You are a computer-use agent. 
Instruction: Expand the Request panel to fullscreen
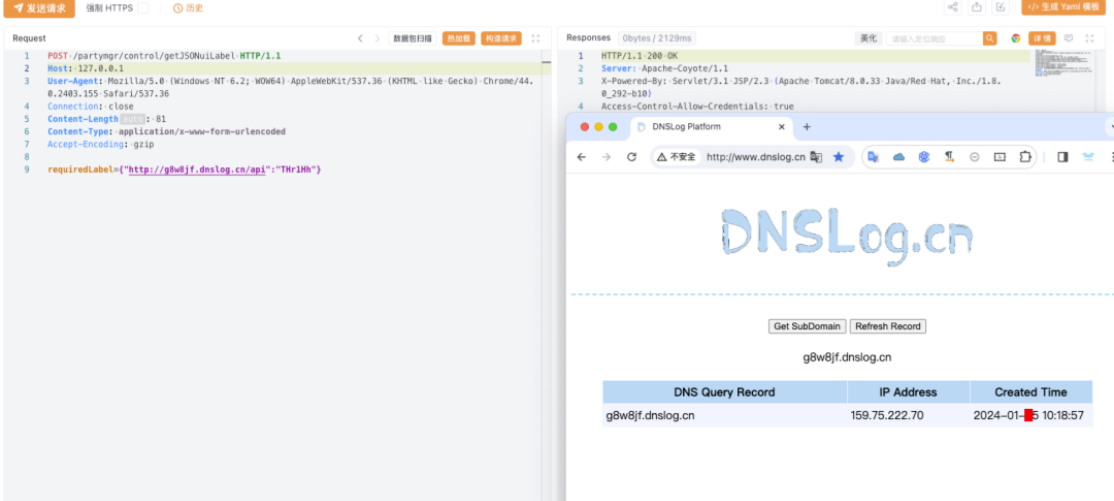536,38
